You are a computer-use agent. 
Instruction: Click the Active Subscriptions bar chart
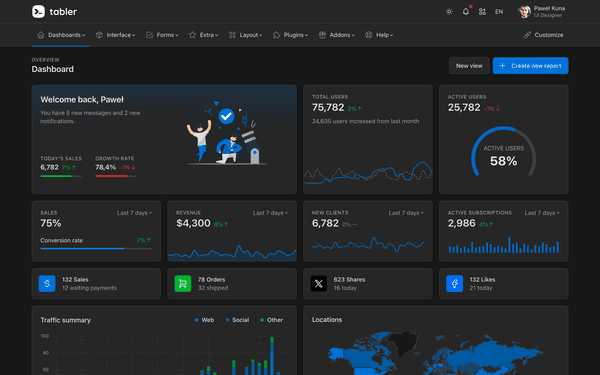[x=504, y=245]
